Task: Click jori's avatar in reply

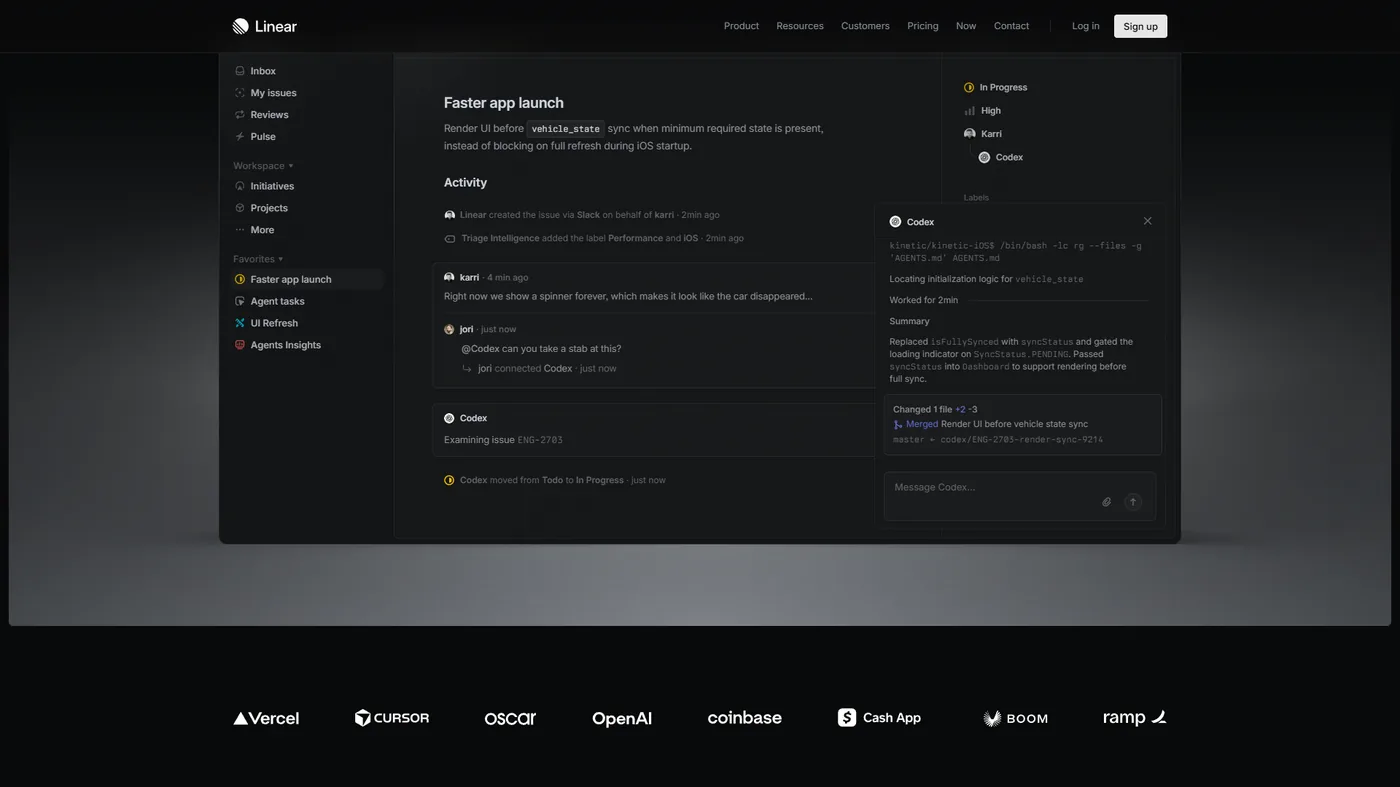Action: coord(449,329)
